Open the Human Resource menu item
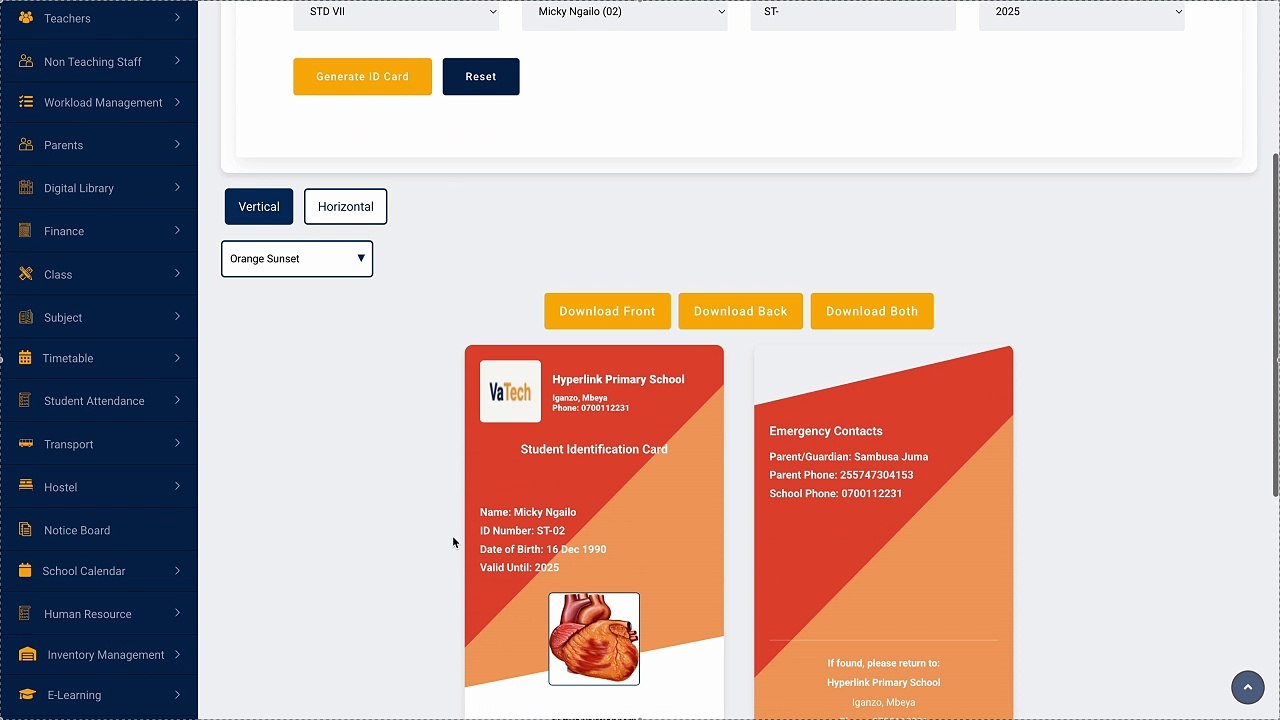This screenshot has width=1280, height=720. (x=99, y=614)
